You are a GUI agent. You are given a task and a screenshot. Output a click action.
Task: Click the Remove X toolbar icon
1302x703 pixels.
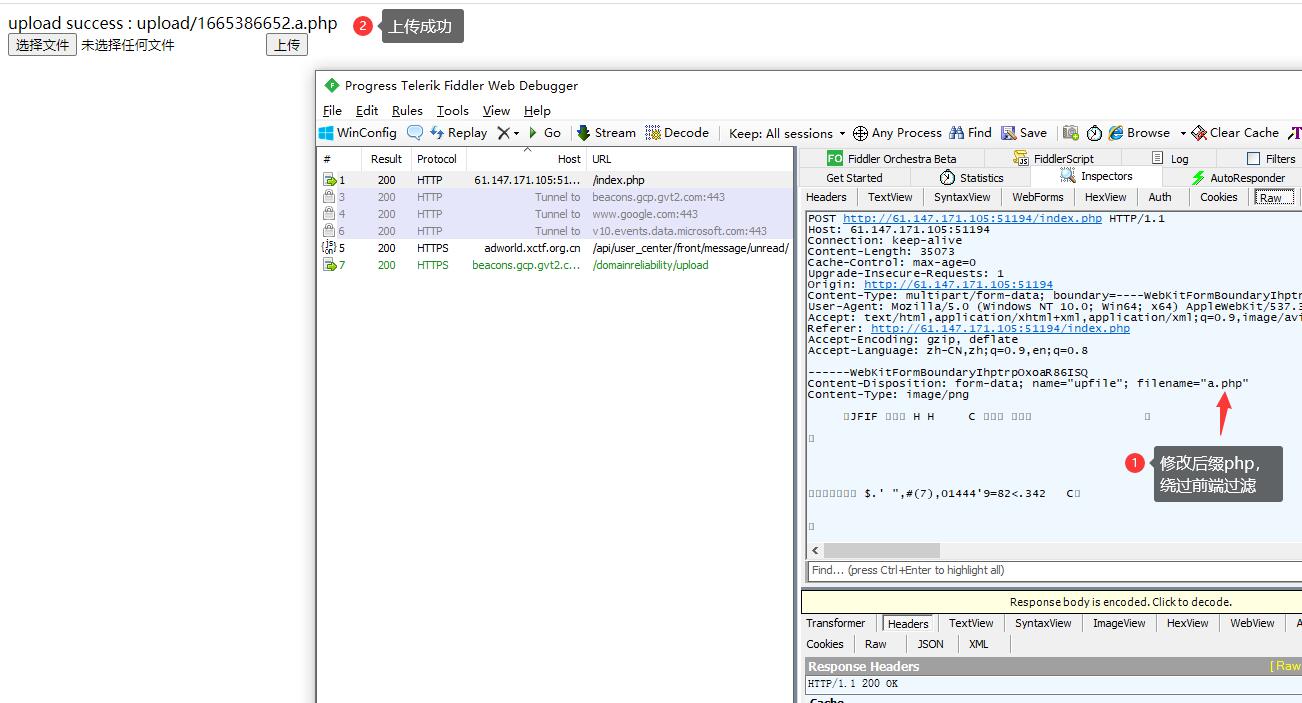click(x=504, y=133)
